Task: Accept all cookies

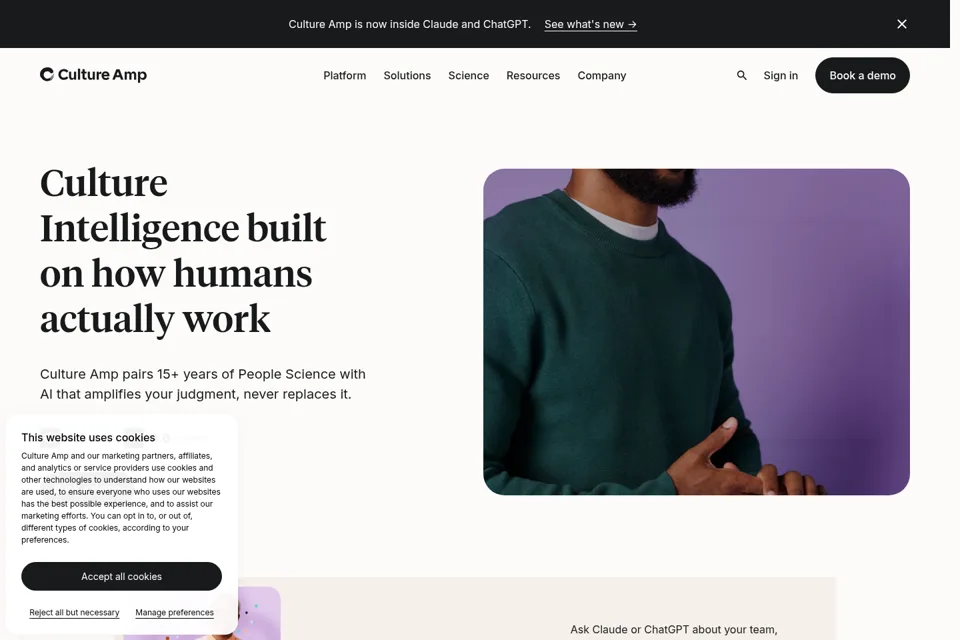Action: 121,576
